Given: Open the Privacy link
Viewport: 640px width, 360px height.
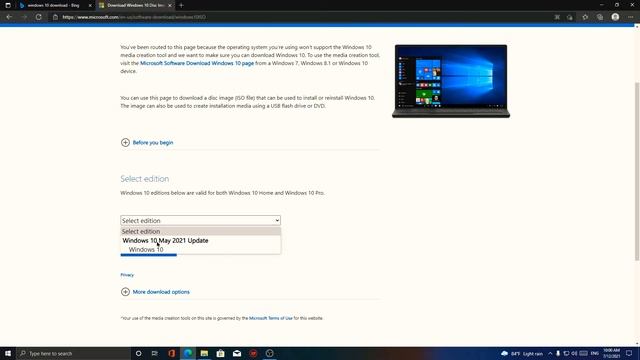Looking at the screenshot, I should (x=127, y=275).
